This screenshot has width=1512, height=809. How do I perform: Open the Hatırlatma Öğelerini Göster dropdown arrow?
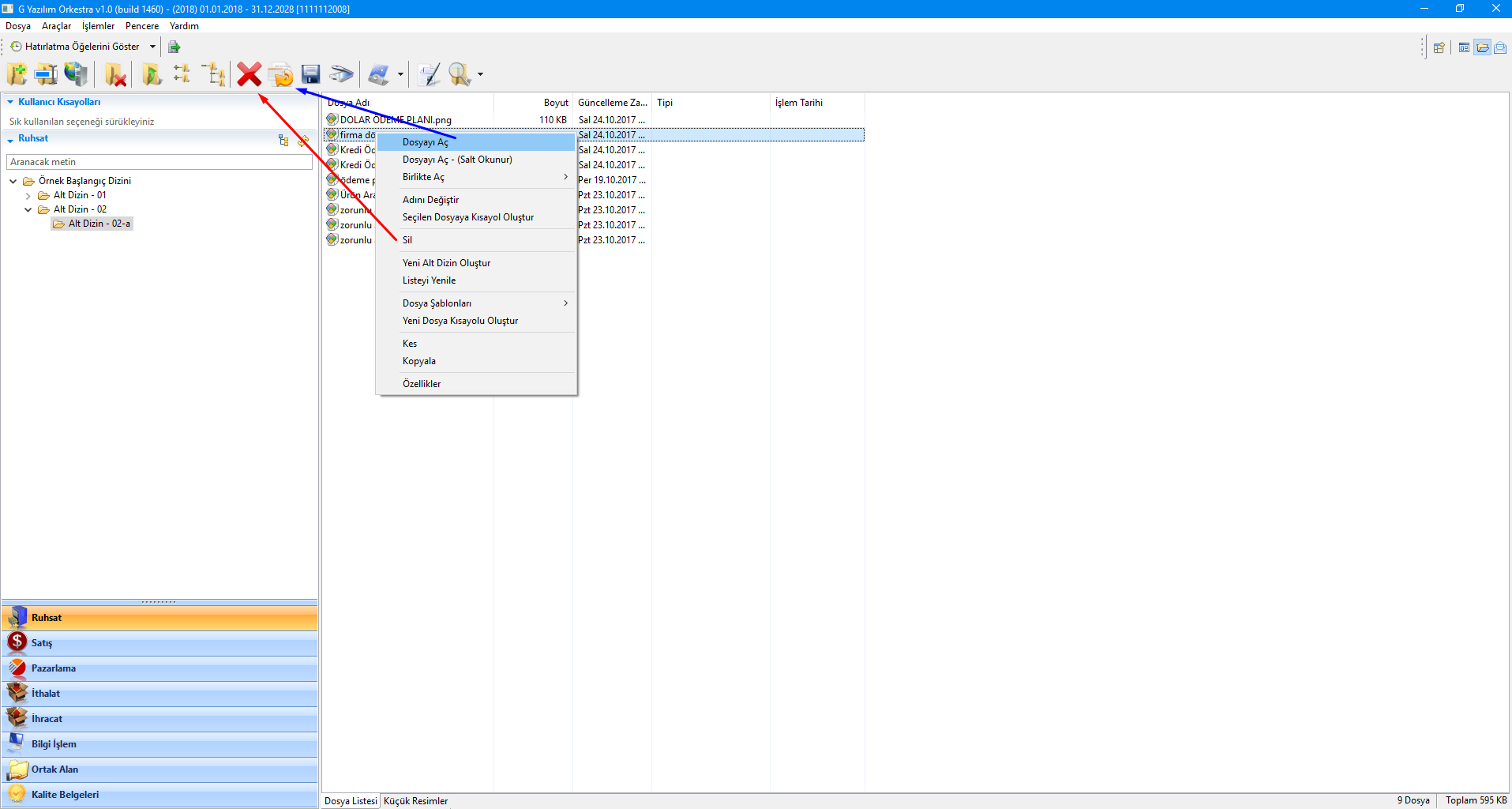152,47
